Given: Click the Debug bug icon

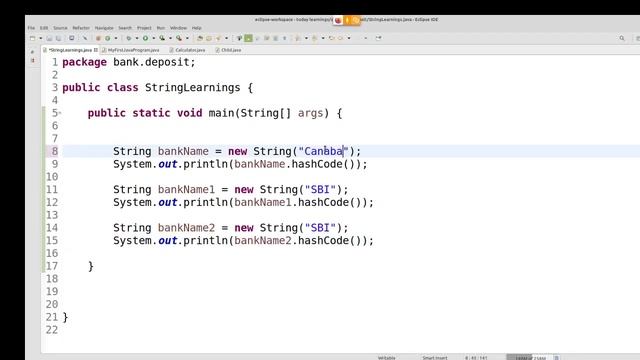Looking at the screenshot, I should tap(129, 38).
